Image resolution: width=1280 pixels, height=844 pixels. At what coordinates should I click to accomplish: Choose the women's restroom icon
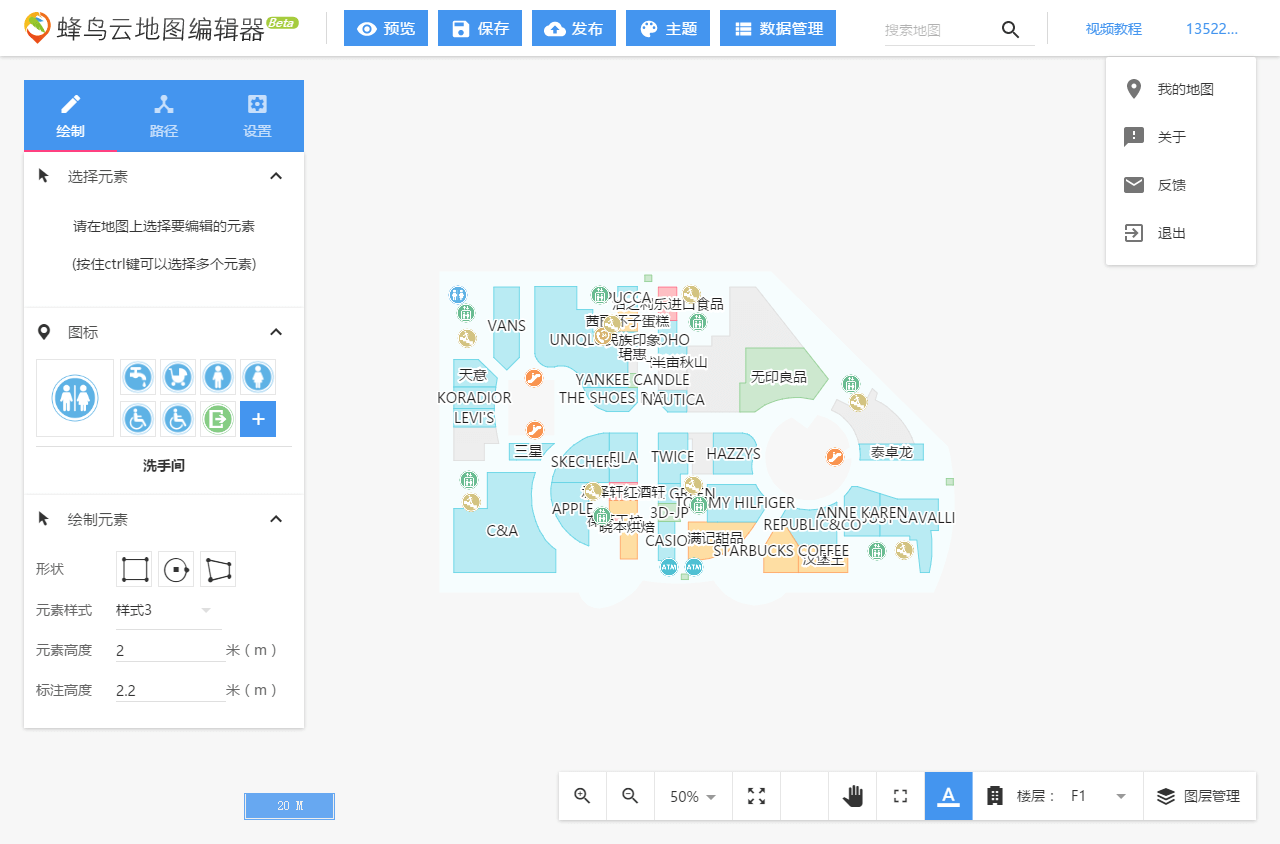258,377
